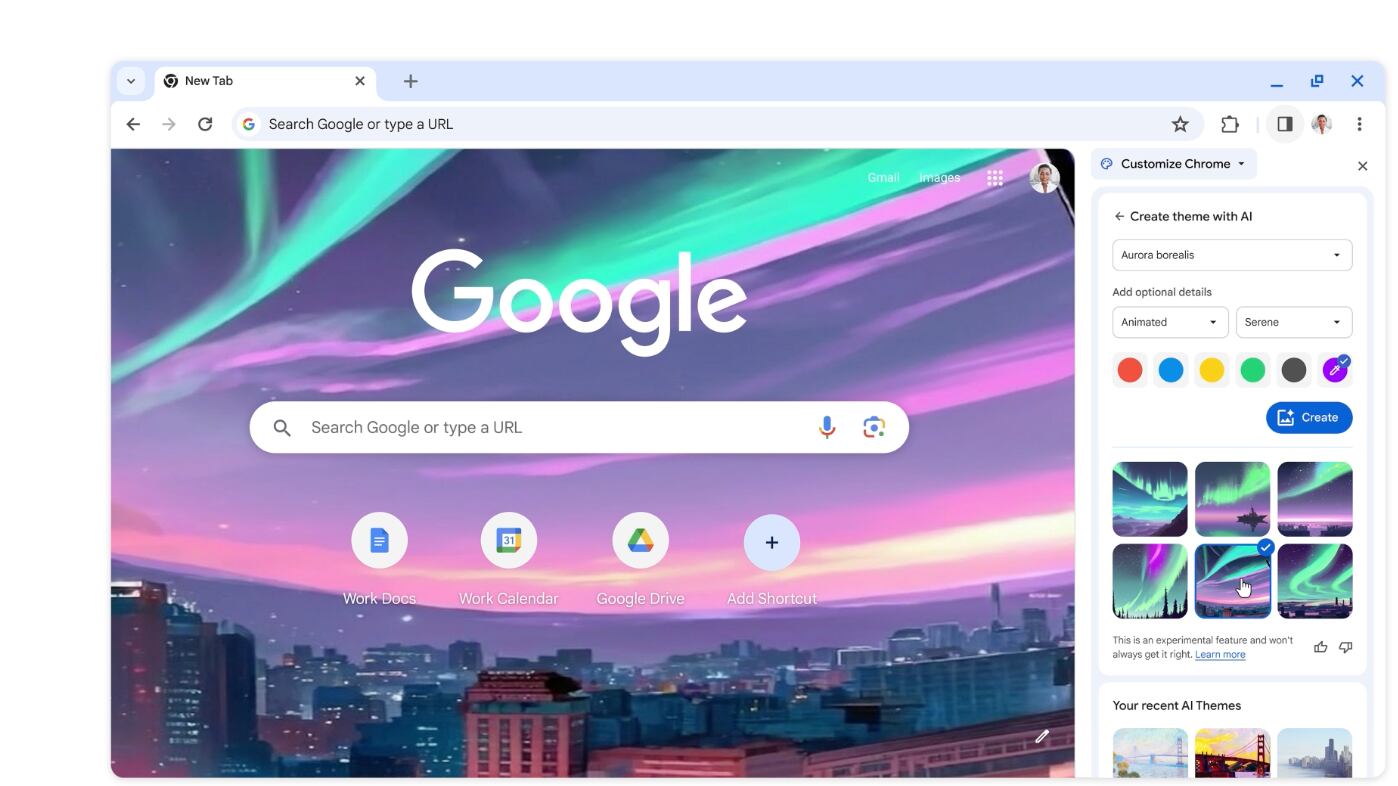Open the Images link
This screenshot has width=1398, height=786.
point(940,178)
